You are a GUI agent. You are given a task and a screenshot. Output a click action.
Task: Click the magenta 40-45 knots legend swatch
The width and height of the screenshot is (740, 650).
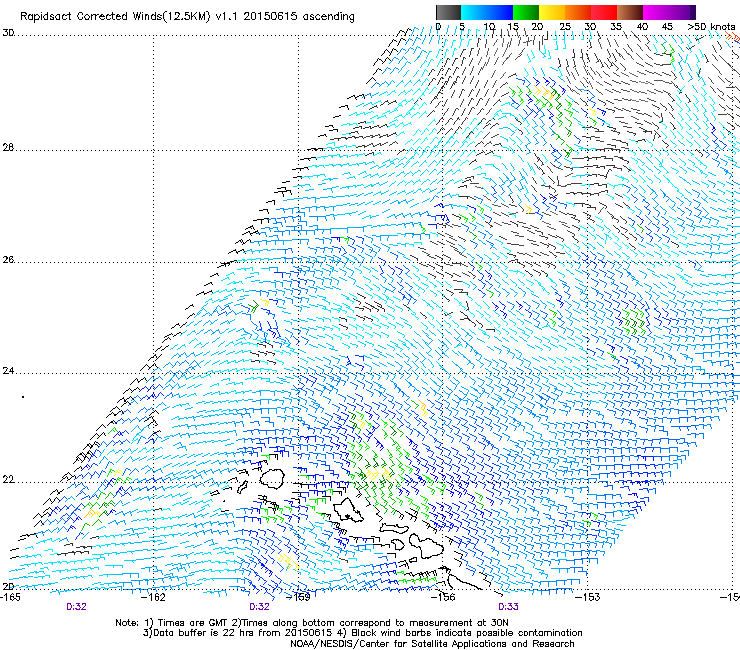[x=656, y=12]
